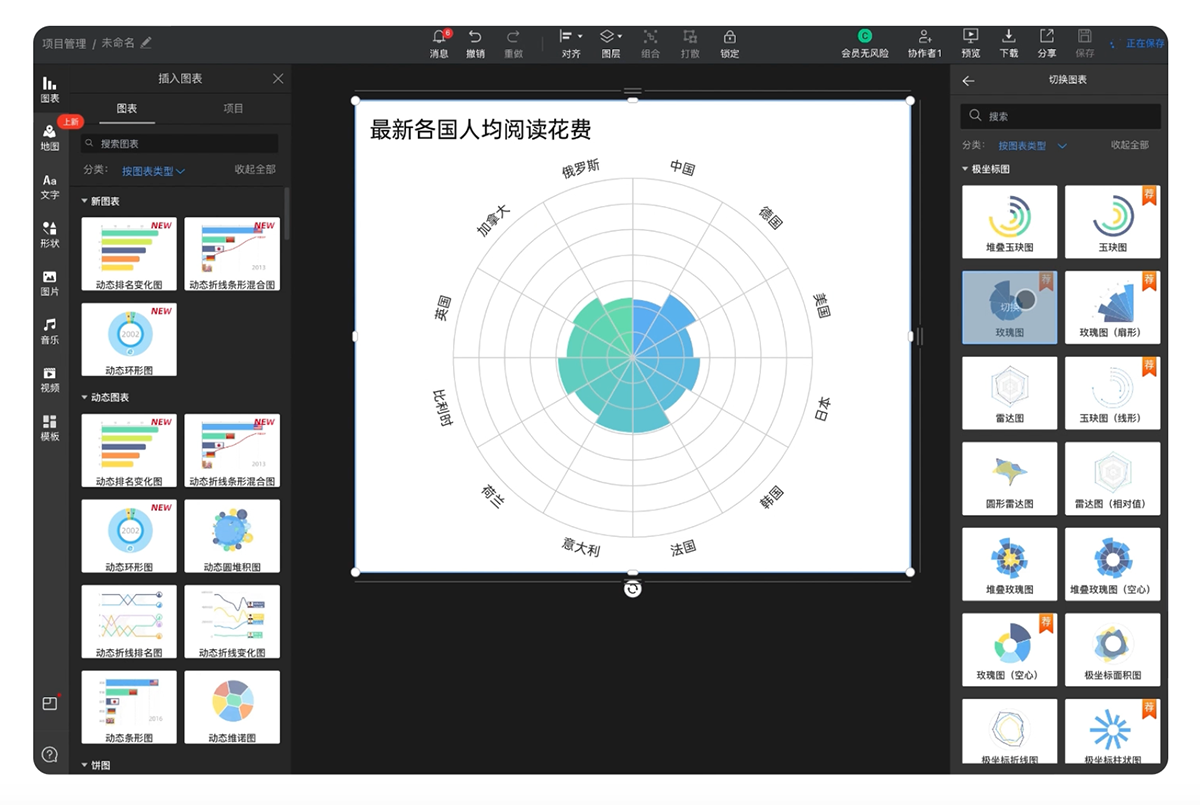This screenshot has height=805, width=1200.
Task: Click left panel 收起全部 collapse all
Action: tap(255, 170)
